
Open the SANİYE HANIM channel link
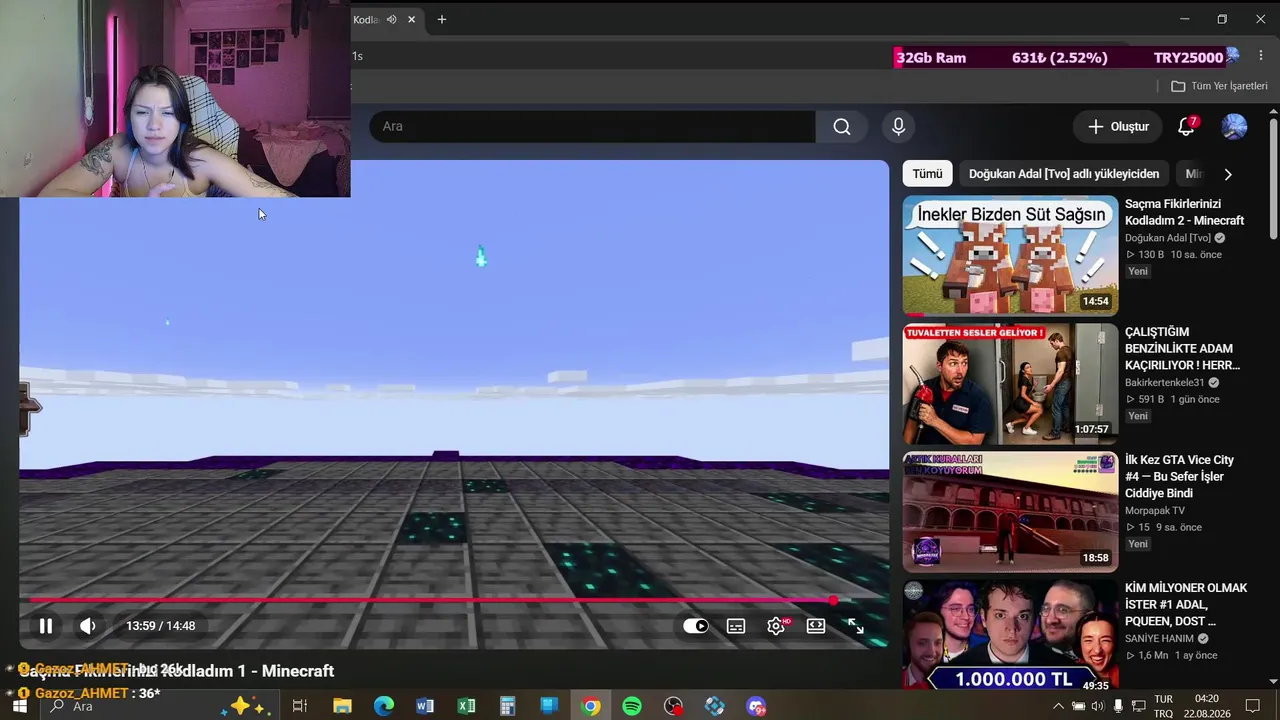(x=1159, y=639)
